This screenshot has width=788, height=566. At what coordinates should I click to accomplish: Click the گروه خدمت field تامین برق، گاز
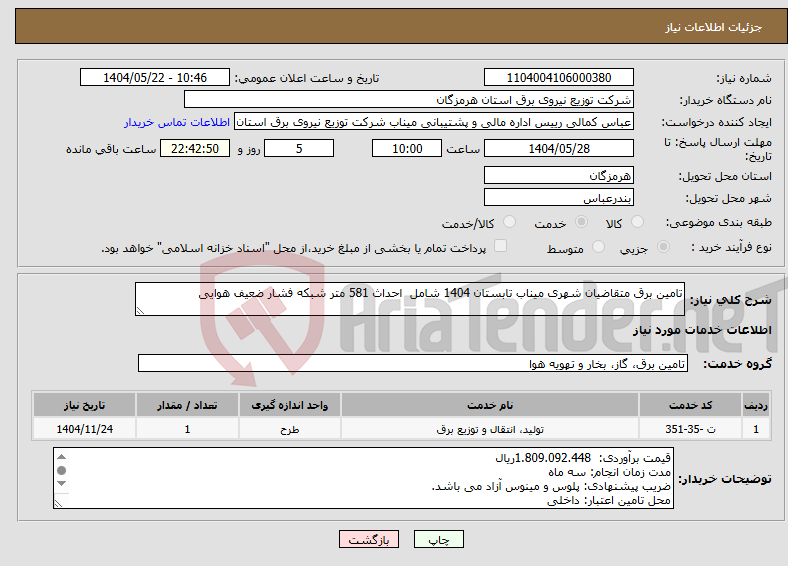pos(413,363)
